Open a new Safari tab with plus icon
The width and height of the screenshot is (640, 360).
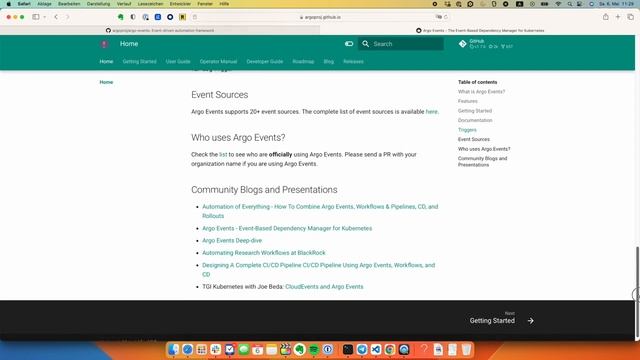tap(618, 17)
